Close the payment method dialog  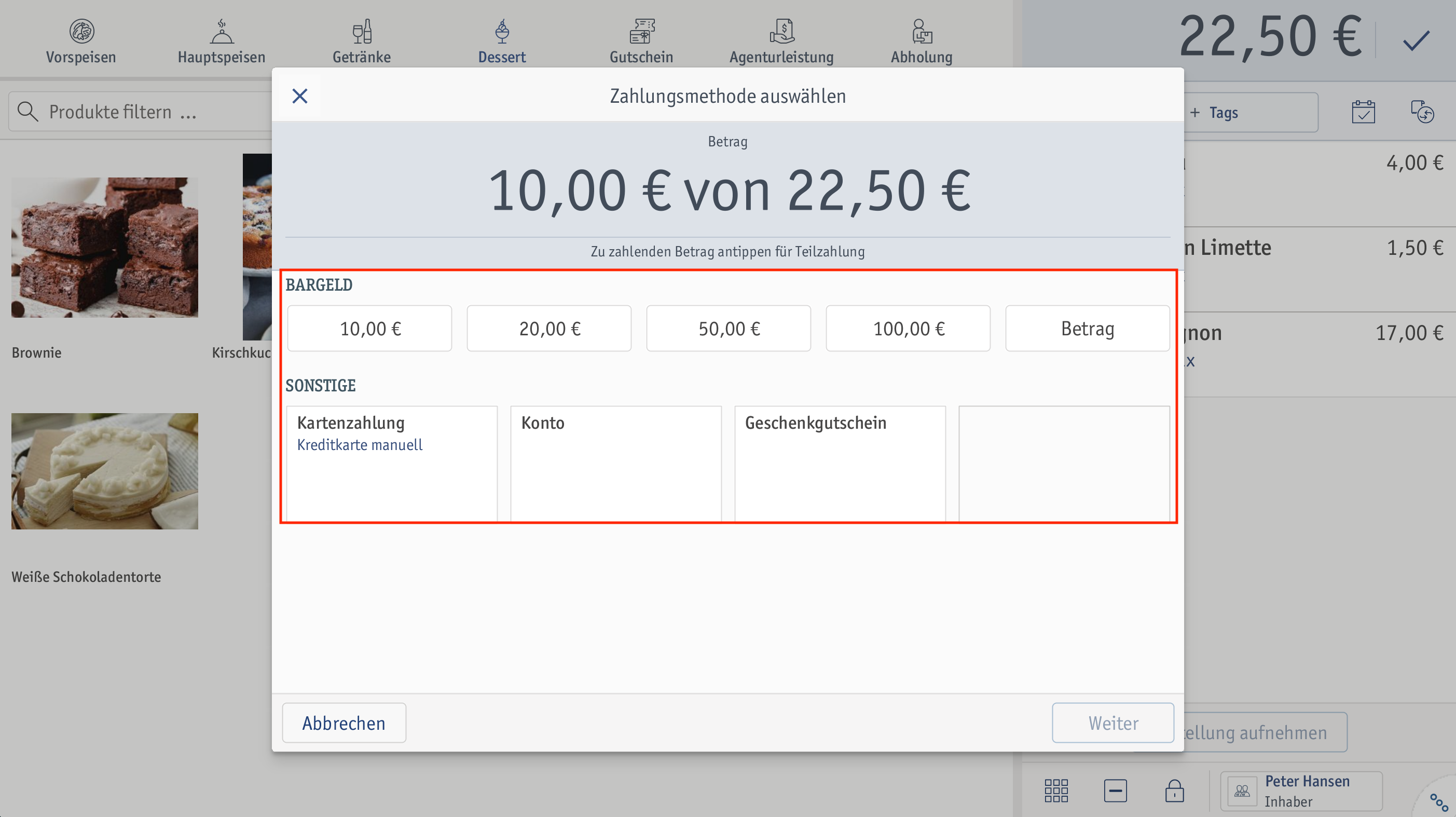(x=299, y=96)
